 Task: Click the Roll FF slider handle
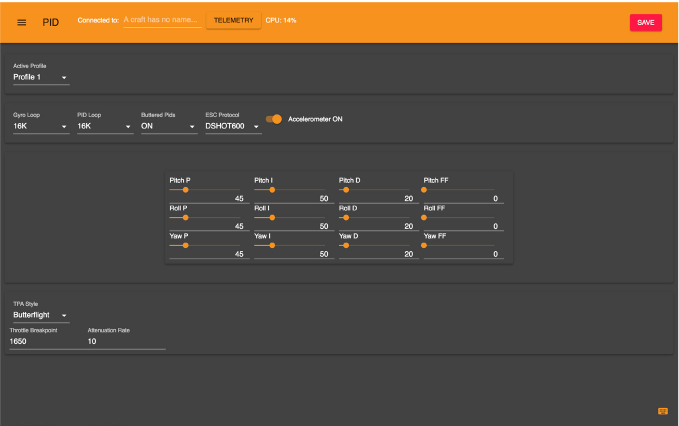point(424,217)
